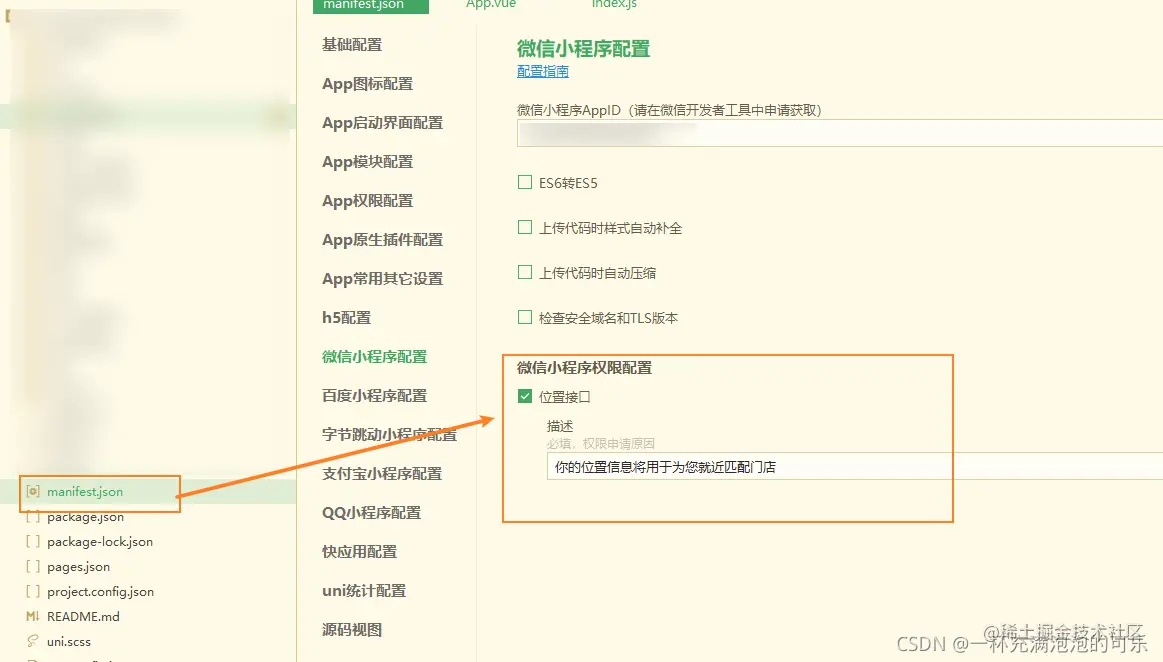This screenshot has width=1163, height=662.
Task: Click the manifest.json file icon in tree
Action: pos(33,491)
